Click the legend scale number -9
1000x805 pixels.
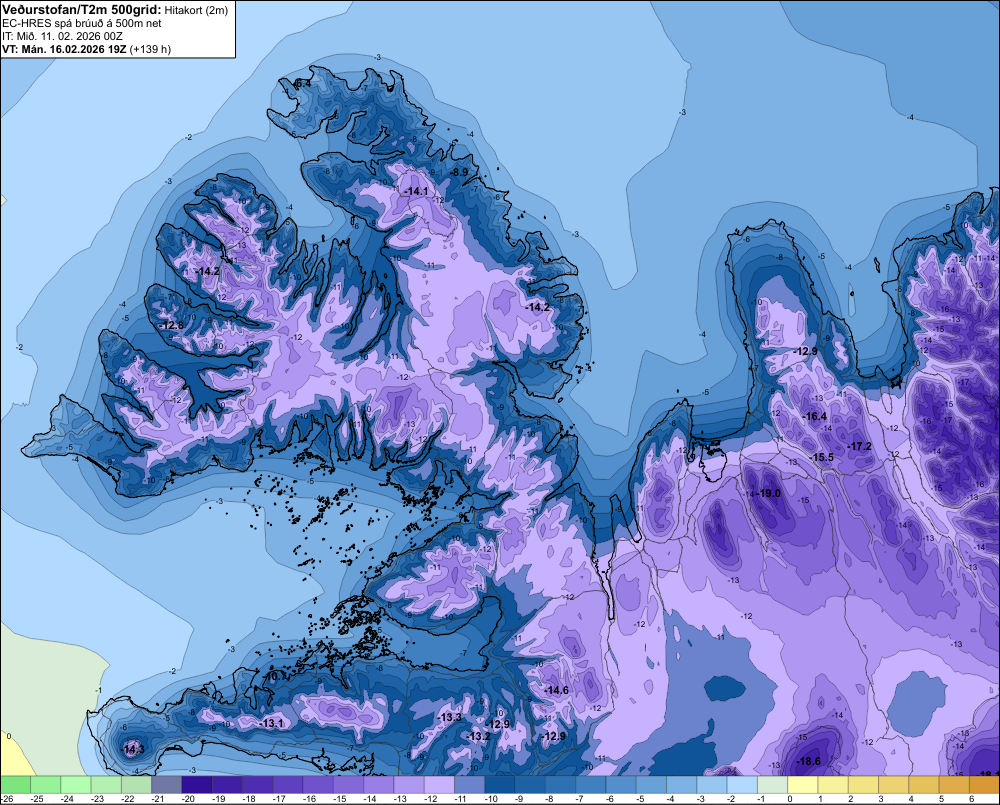pos(519,799)
